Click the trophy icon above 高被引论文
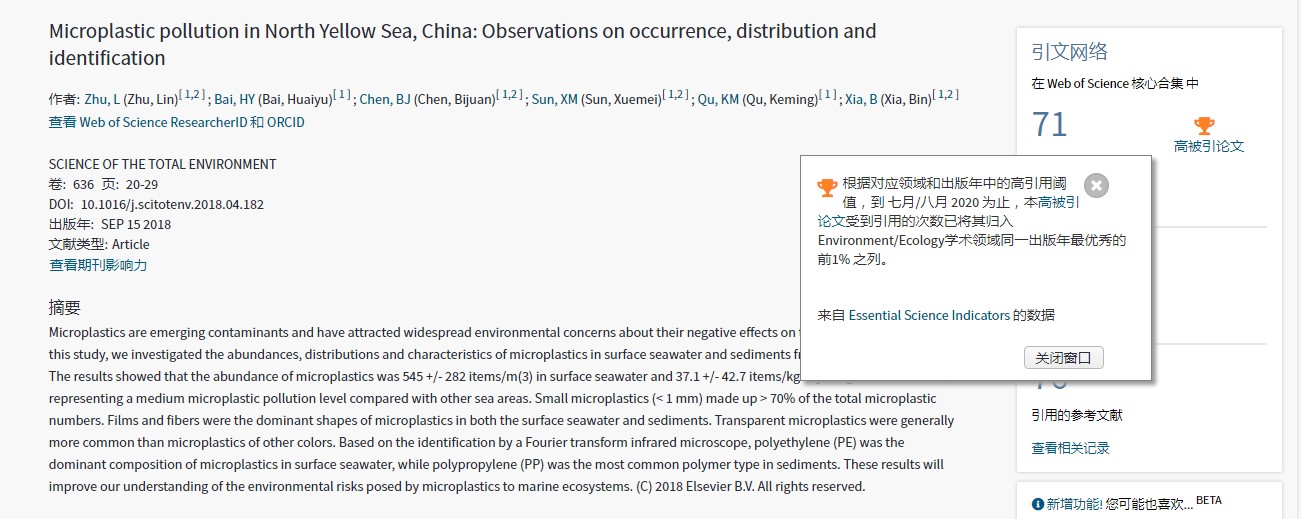This screenshot has height=519, width=1301. coord(1204,126)
